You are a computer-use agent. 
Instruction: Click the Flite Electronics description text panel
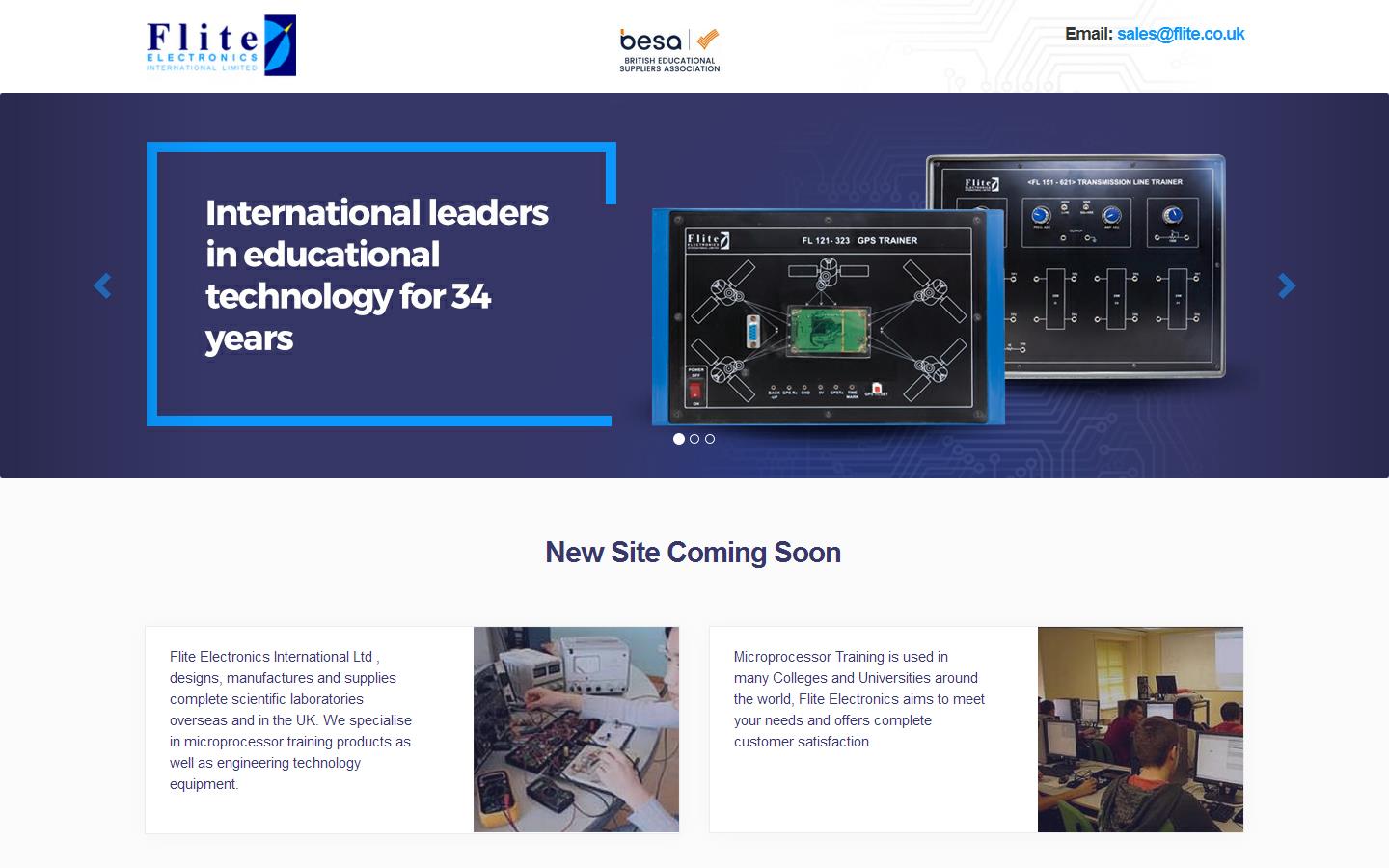tap(289, 720)
